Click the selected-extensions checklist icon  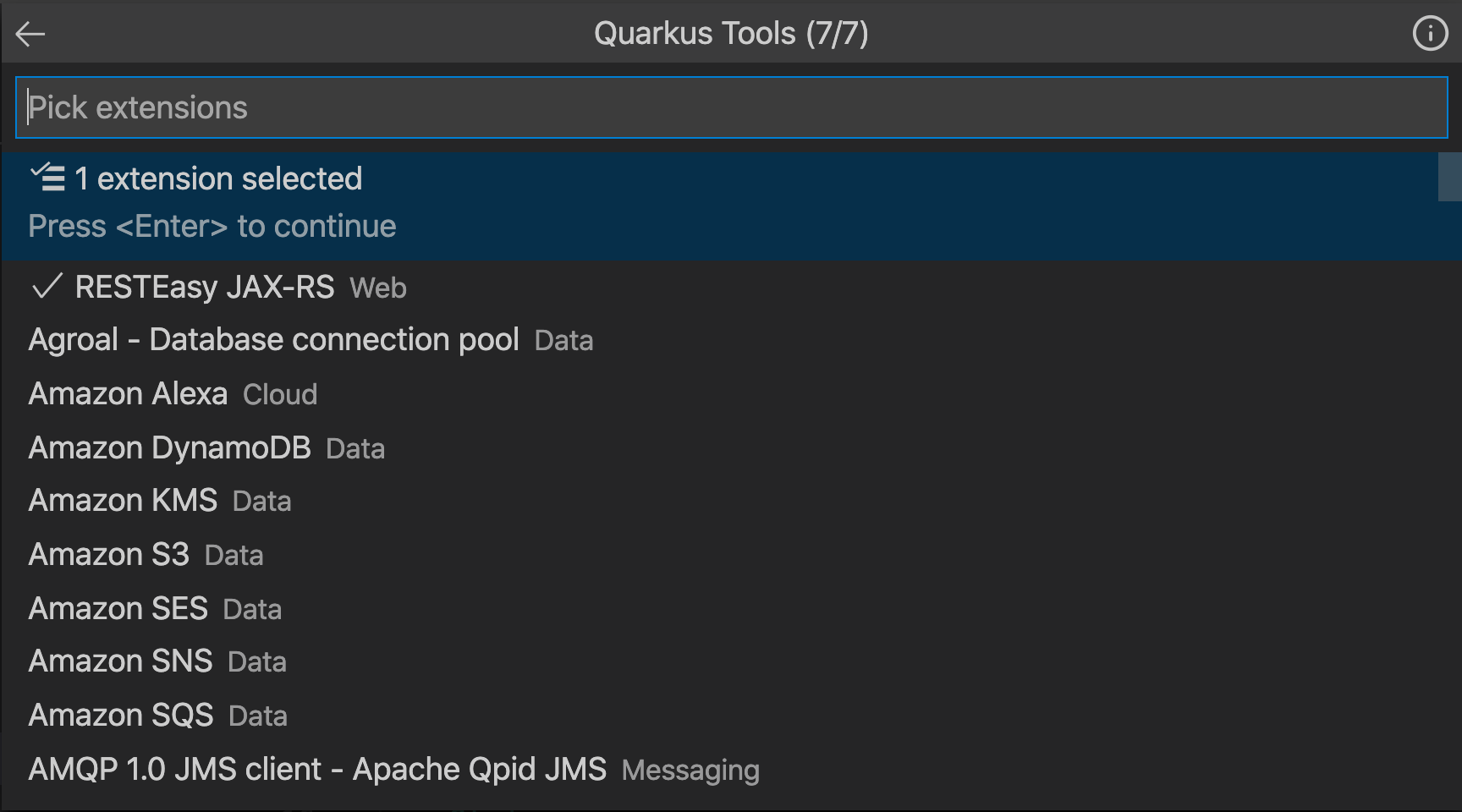47,178
